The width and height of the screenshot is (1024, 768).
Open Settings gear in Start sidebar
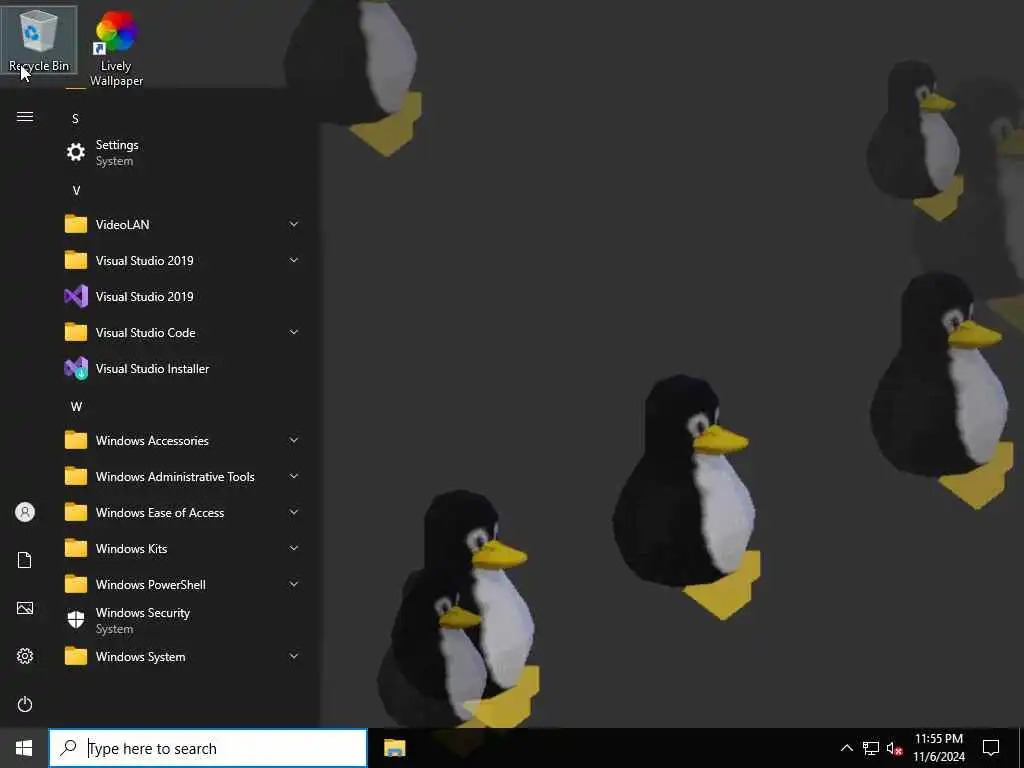point(25,656)
